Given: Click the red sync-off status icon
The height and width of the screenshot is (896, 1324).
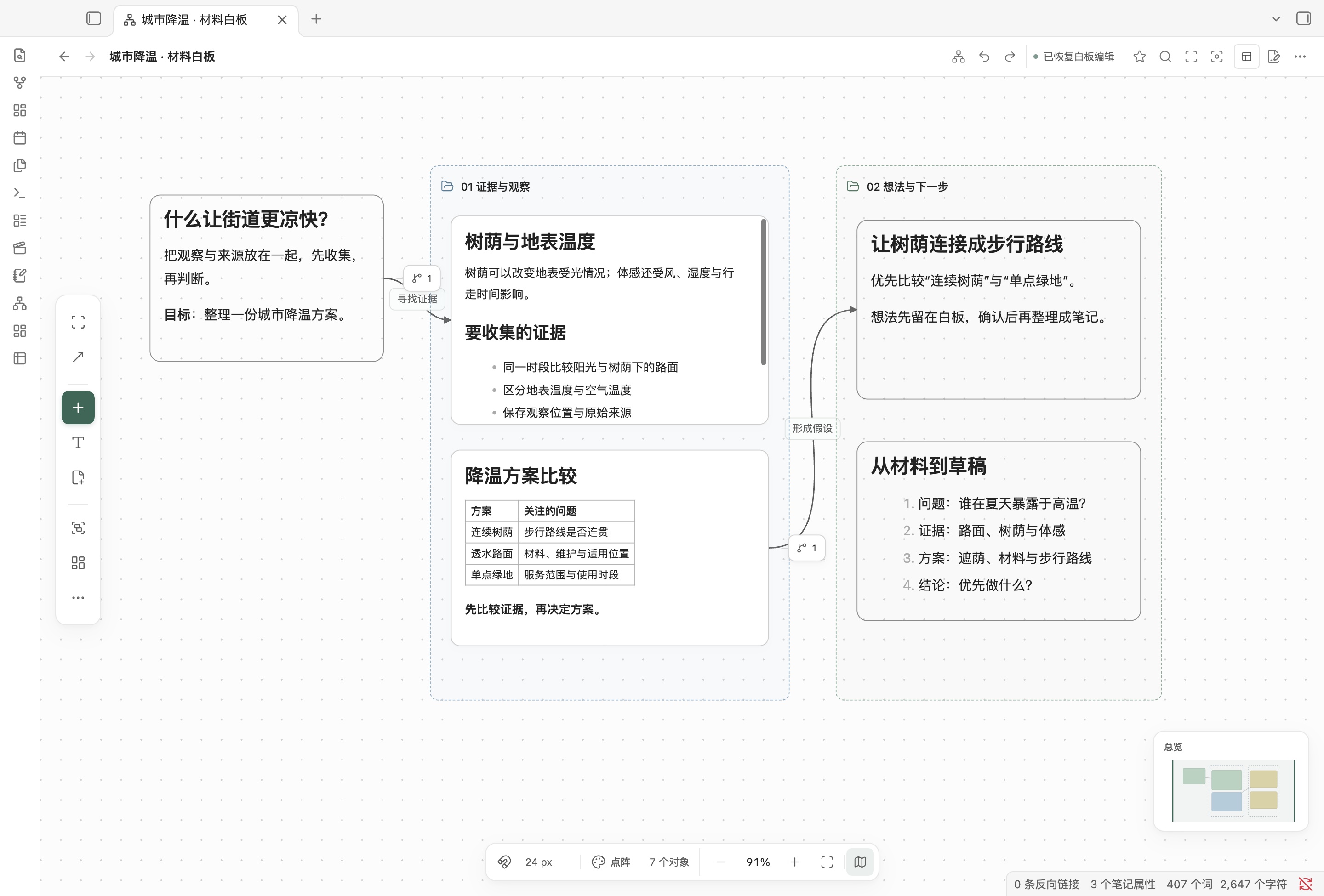Looking at the screenshot, I should coord(1306,884).
